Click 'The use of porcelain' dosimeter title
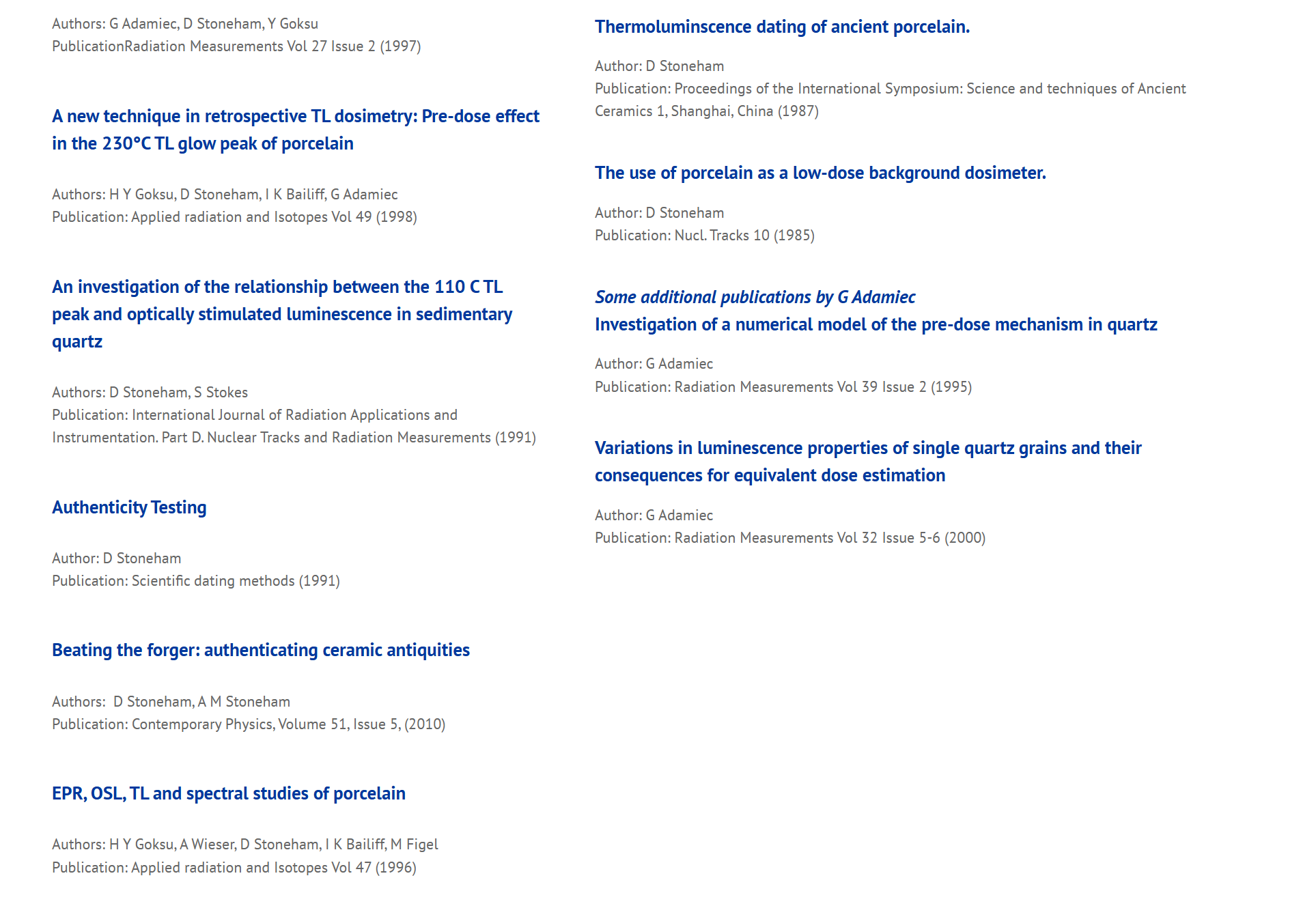 (820, 173)
